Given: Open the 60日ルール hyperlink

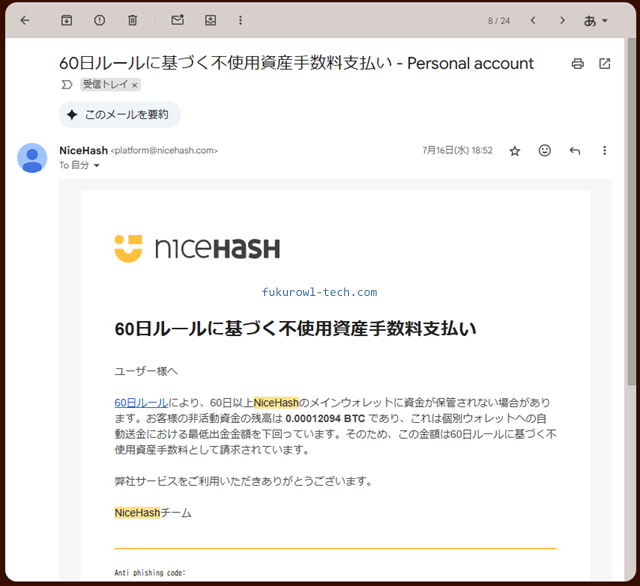Looking at the screenshot, I should tap(141, 403).
